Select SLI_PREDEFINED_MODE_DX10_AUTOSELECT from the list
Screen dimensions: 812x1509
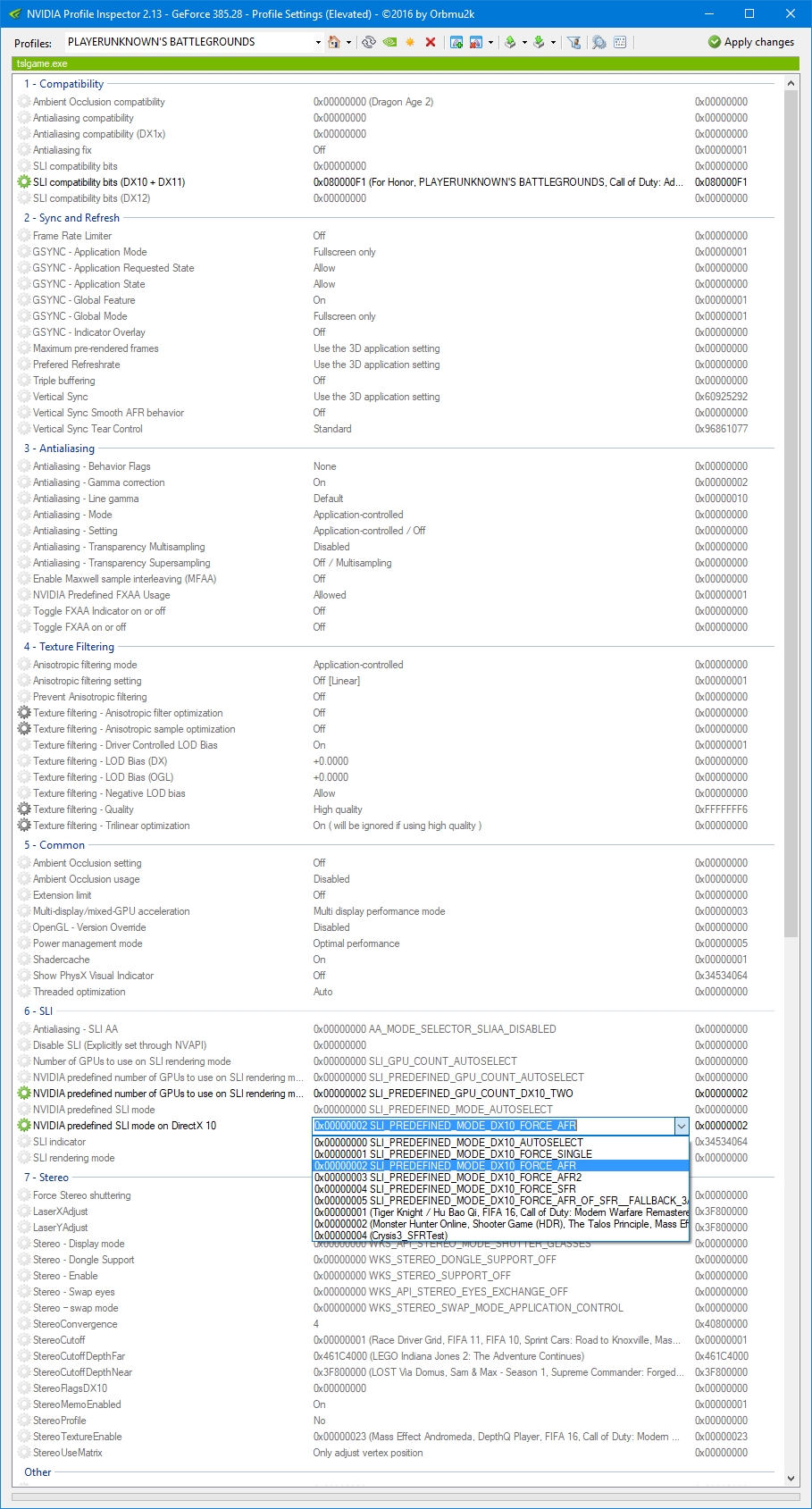(500, 1143)
